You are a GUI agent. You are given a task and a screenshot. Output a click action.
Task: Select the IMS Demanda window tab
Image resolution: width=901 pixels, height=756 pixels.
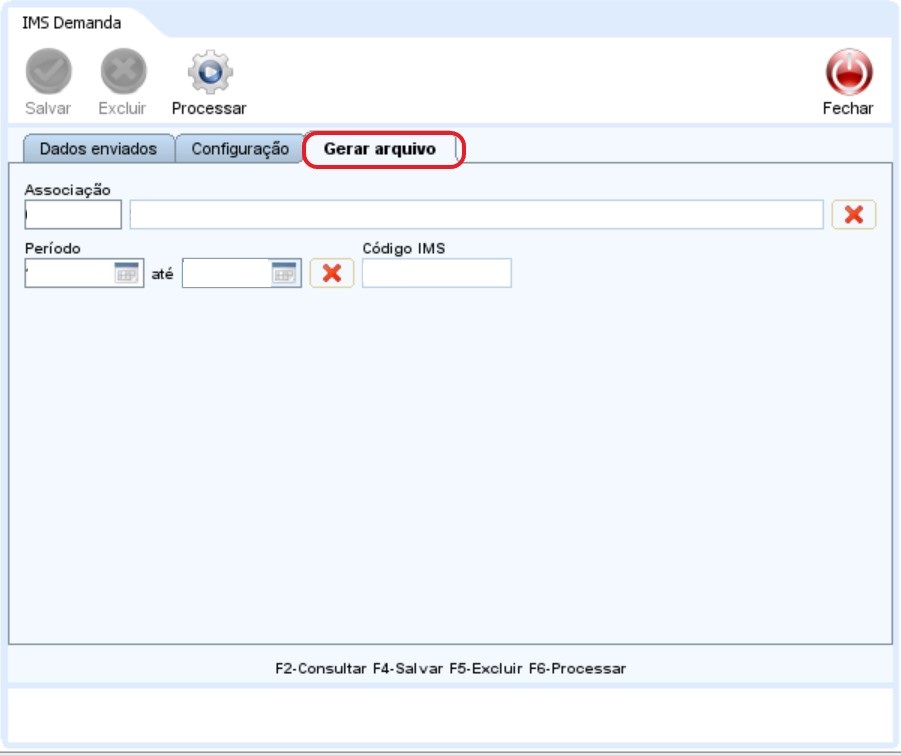point(72,22)
